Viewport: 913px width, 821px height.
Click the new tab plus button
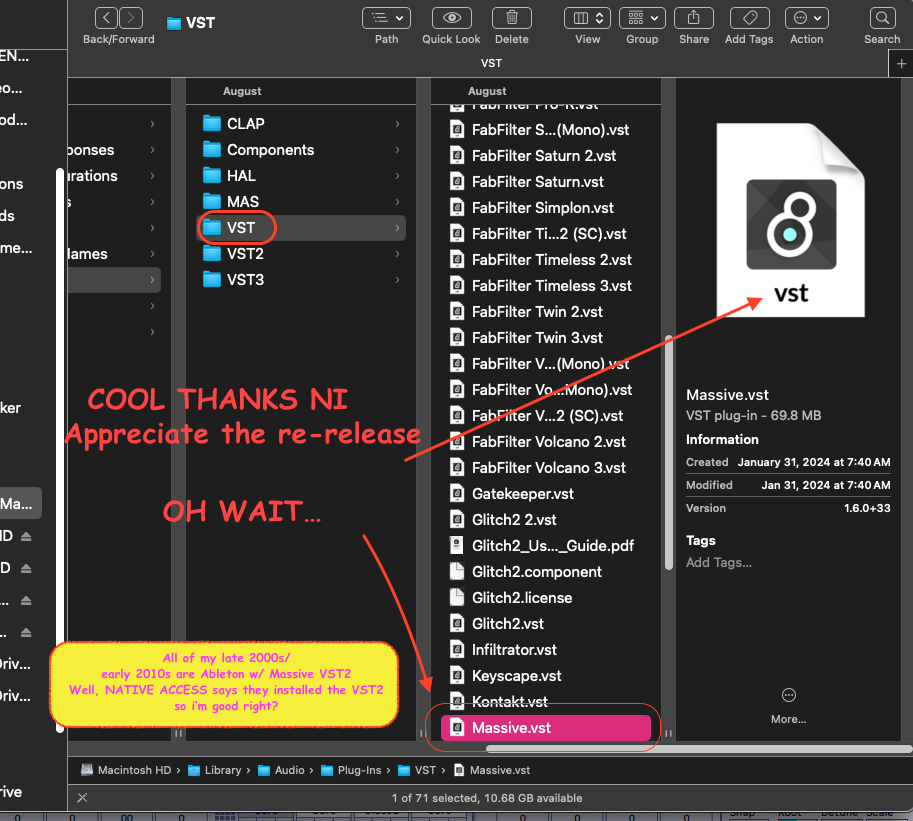(x=901, y=63)
